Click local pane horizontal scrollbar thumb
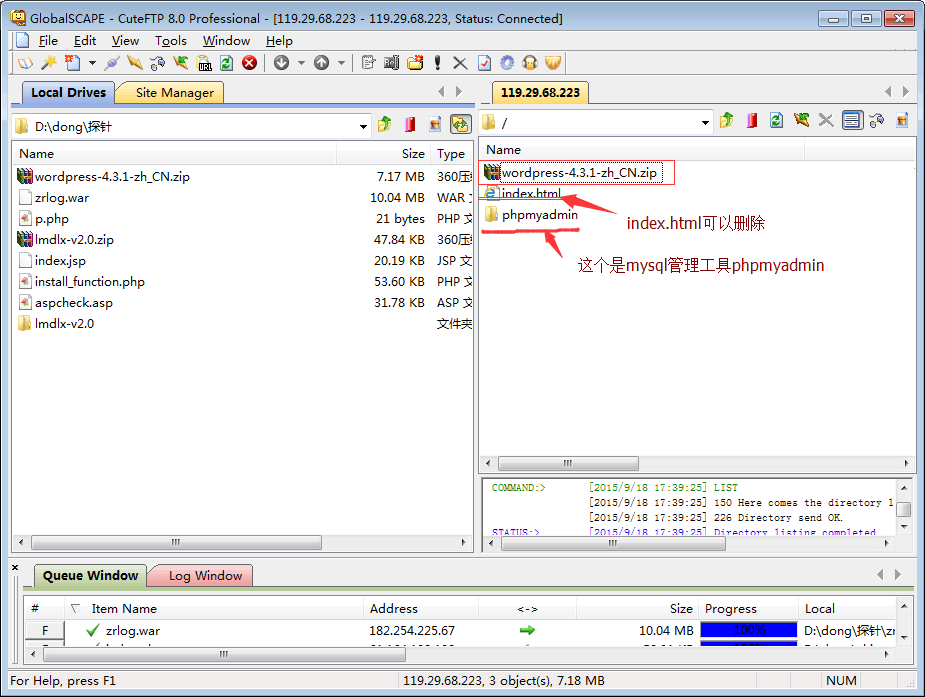Image resolution: width=925 pixels, height=697 pixels. 176,542
